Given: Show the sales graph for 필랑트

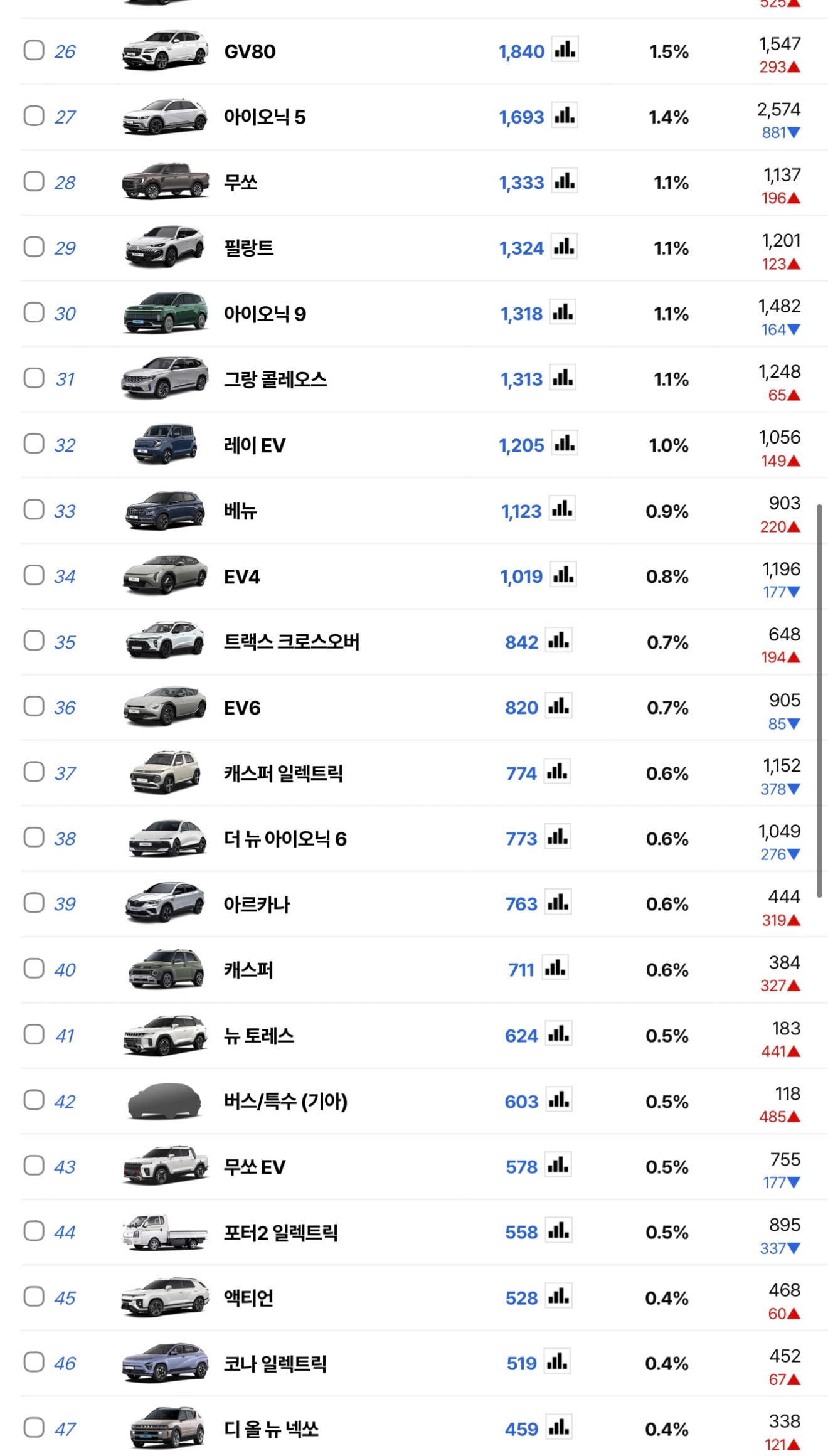Looking at the screenshot, I should point(563,247).
